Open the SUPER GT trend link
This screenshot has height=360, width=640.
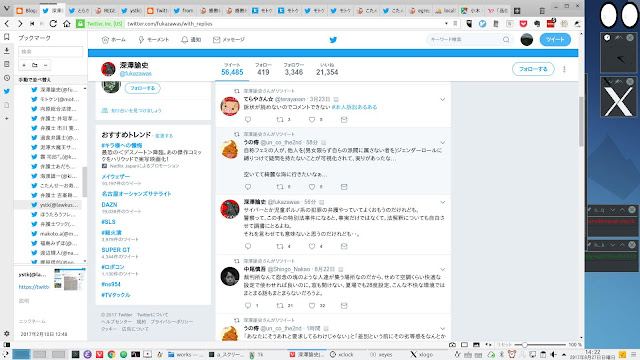[116, 250]
